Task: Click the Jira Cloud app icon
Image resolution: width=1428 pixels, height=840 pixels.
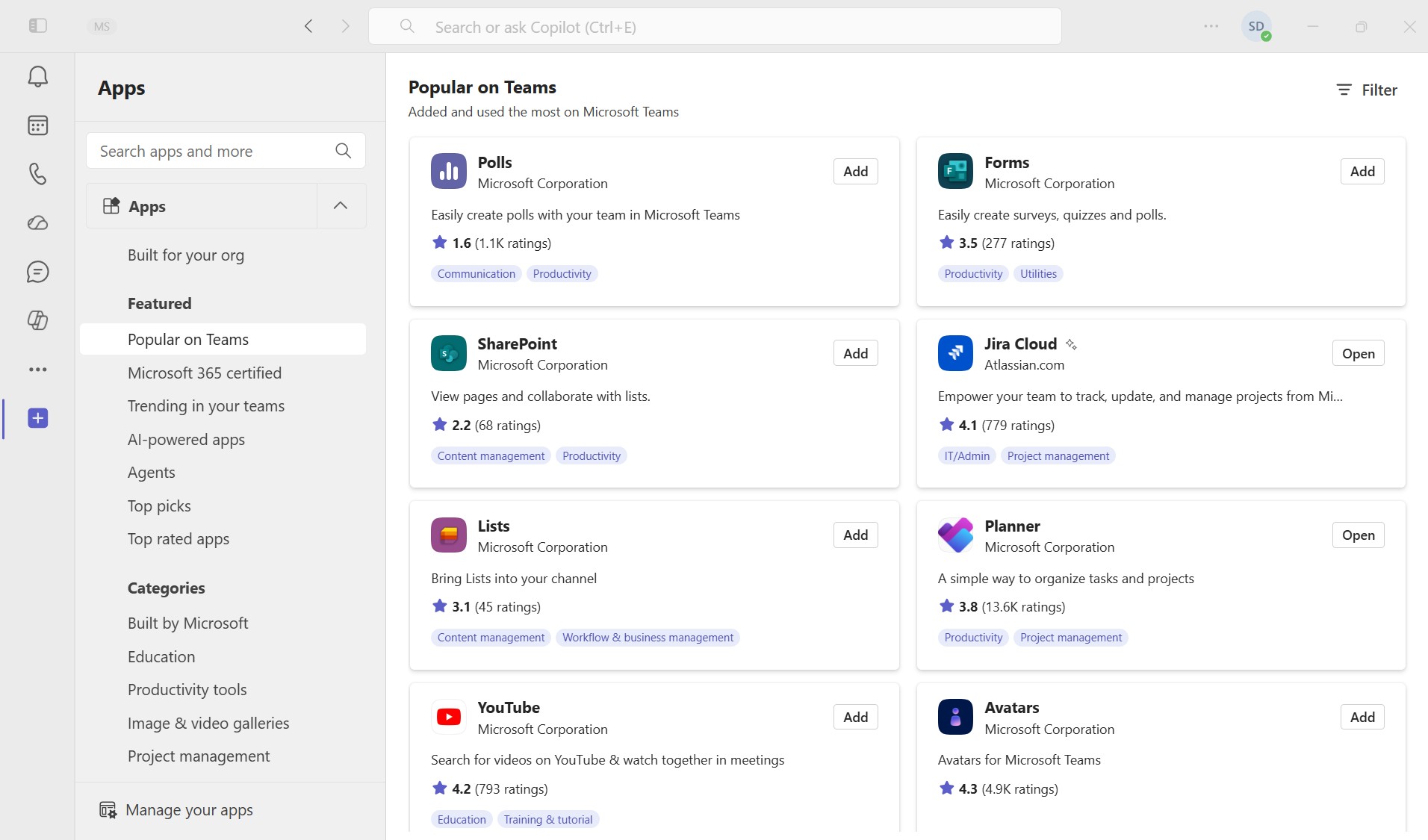Action: click(x=955, y=353)
